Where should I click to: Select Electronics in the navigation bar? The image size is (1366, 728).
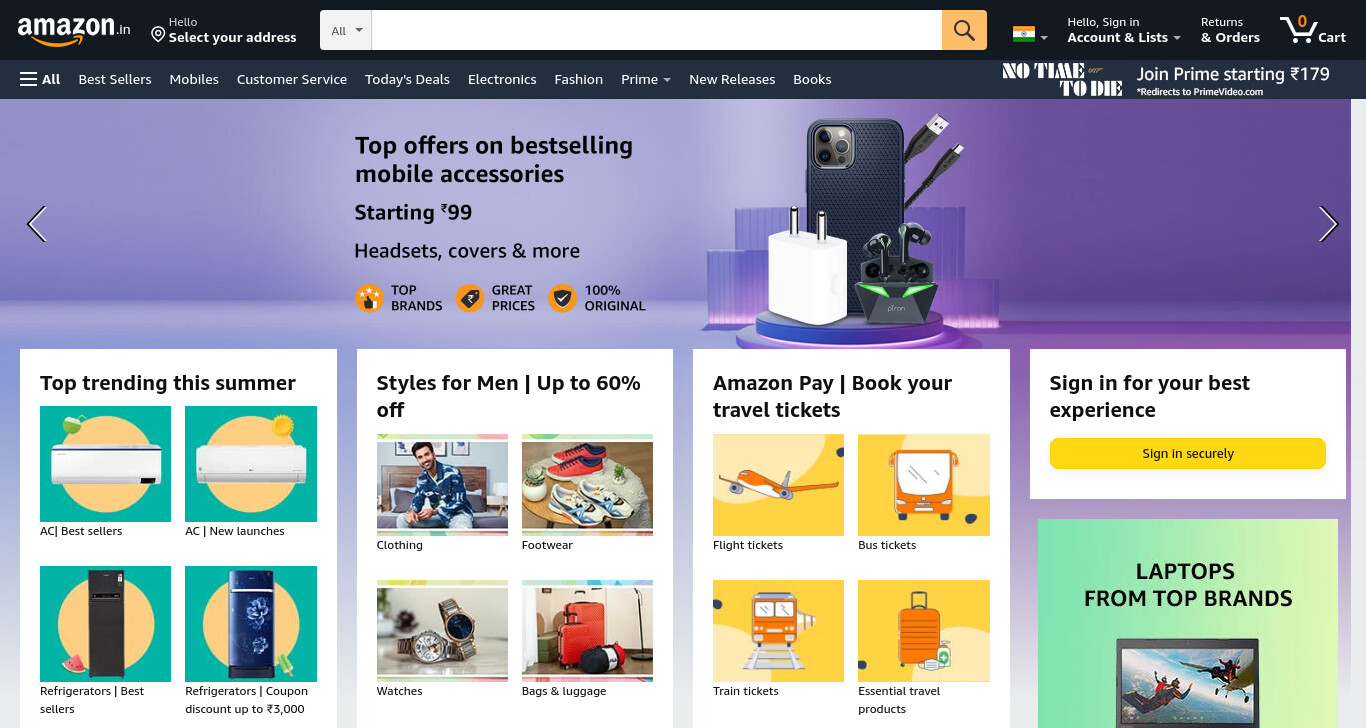(x=502, y=79)
